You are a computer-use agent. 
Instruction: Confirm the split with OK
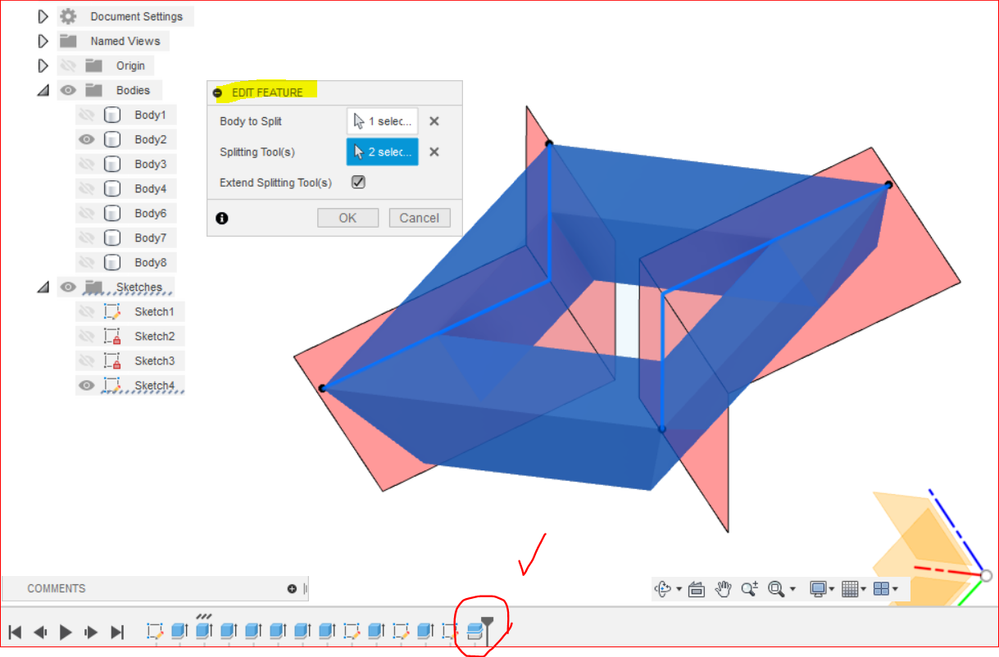point(348,218)
